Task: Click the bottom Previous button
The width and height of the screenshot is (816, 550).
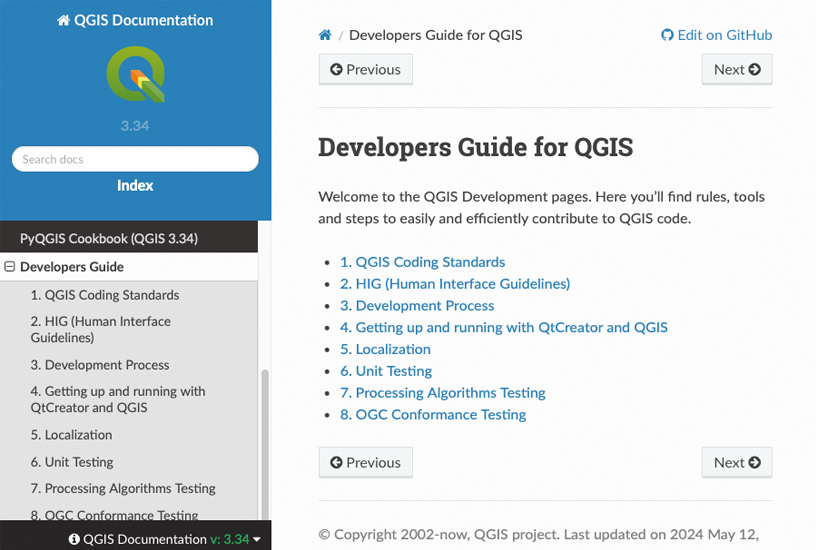Action: (x=365, y=462)
